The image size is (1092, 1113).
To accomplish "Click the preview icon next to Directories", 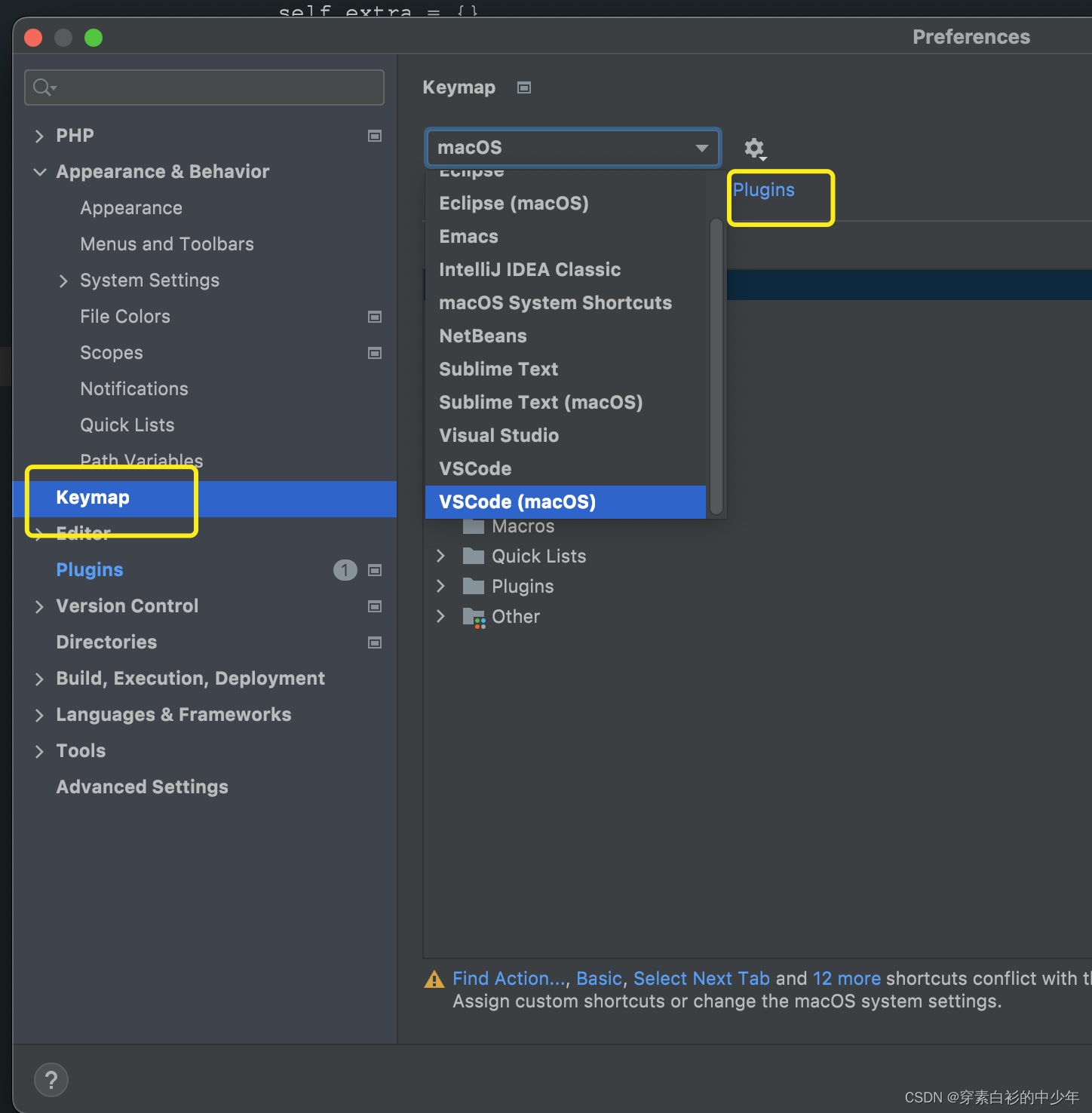I will (x=374, y=642).
